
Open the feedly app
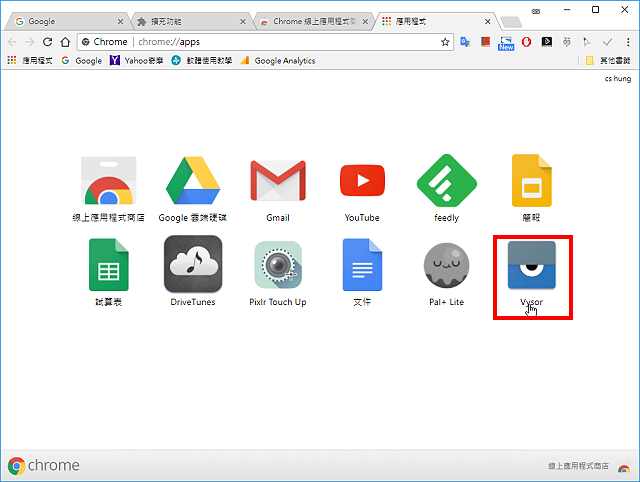point(447,180)
